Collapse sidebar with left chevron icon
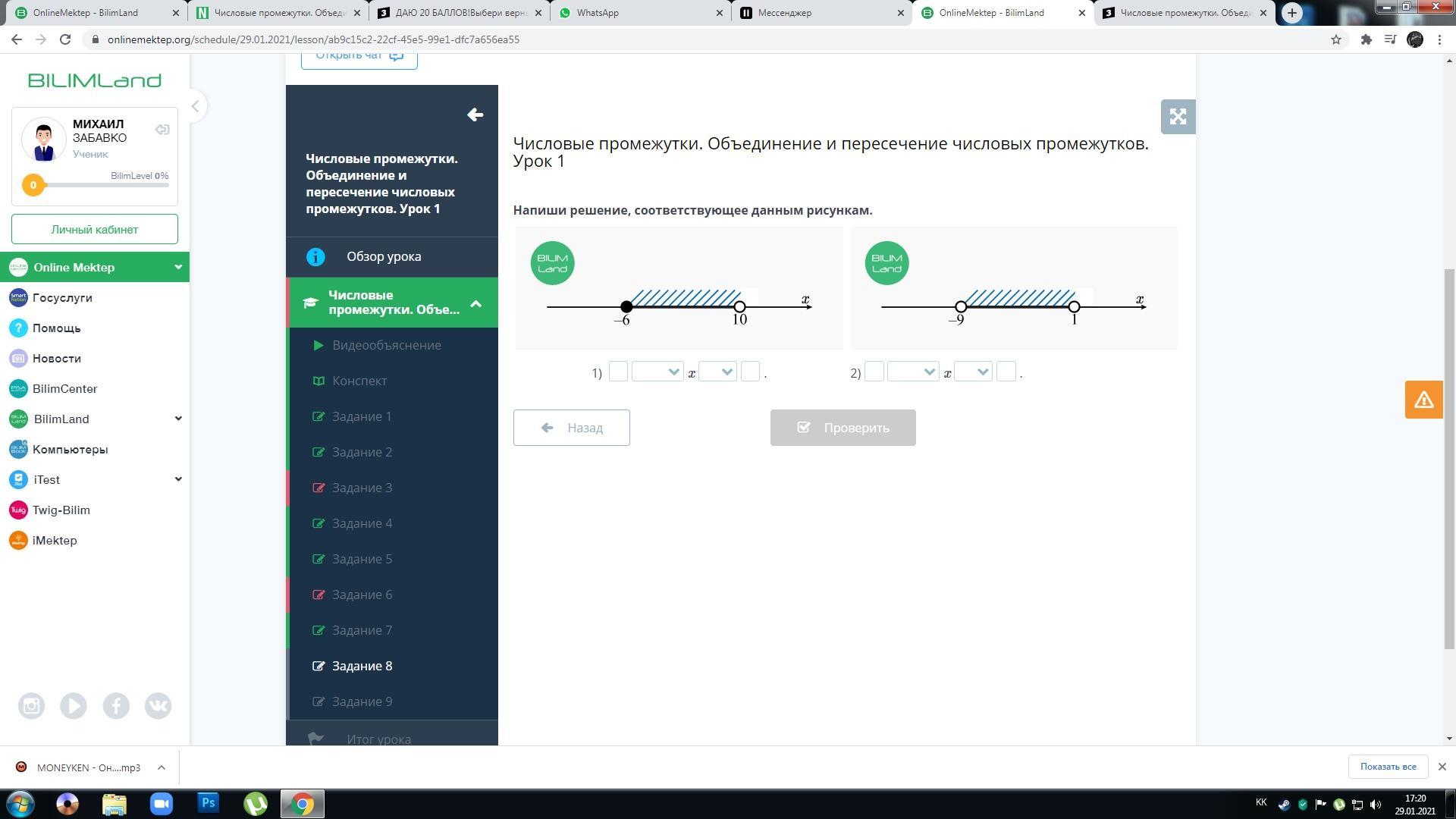 (x=195, y=106)
